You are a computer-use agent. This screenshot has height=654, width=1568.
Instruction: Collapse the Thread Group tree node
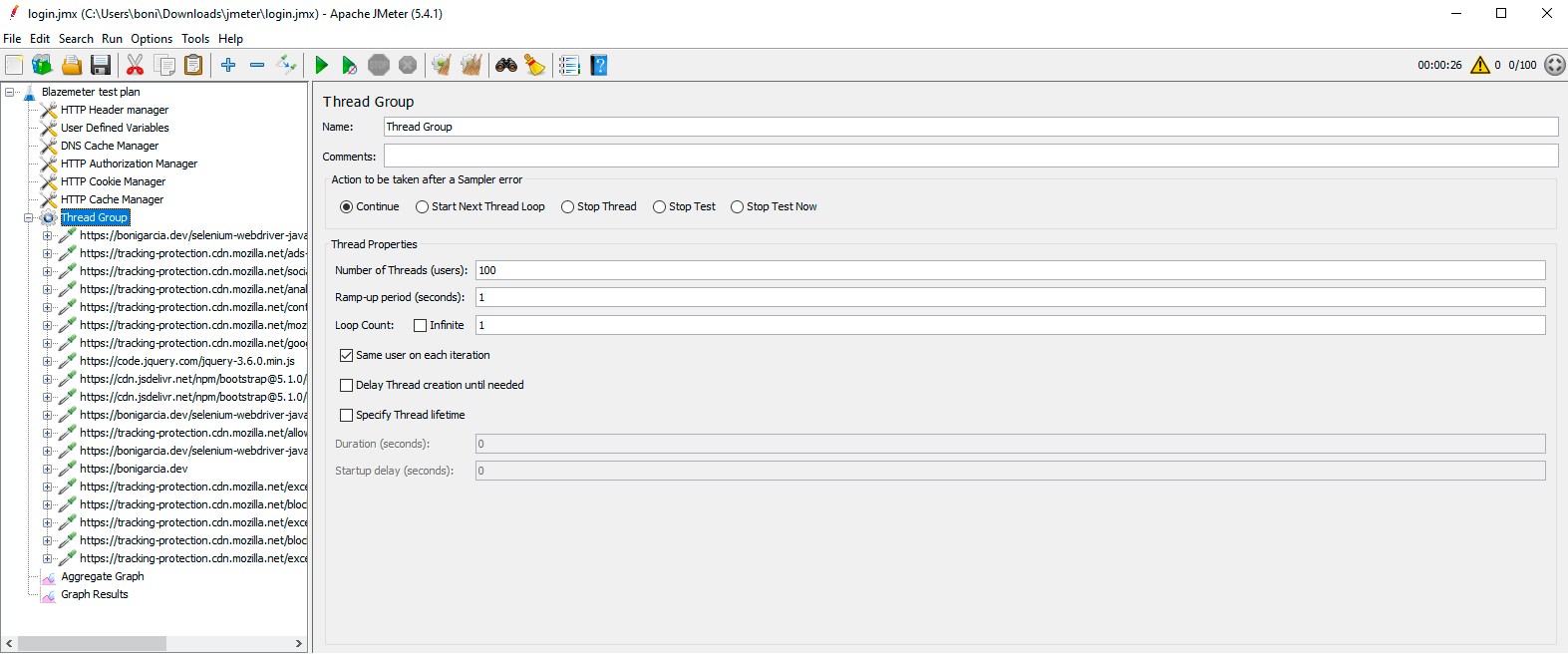29,218
